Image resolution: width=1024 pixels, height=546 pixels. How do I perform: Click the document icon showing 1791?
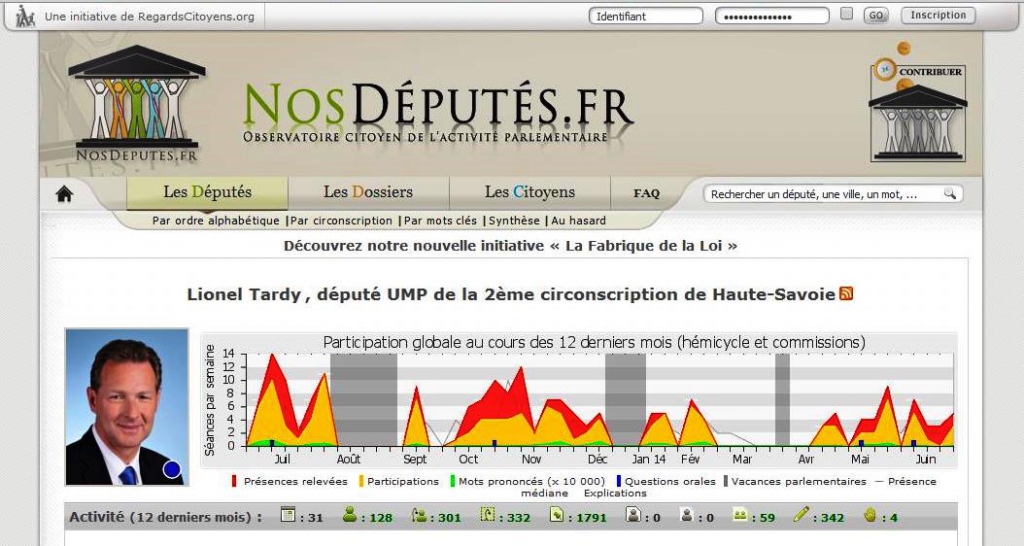[x=557, y=516]
